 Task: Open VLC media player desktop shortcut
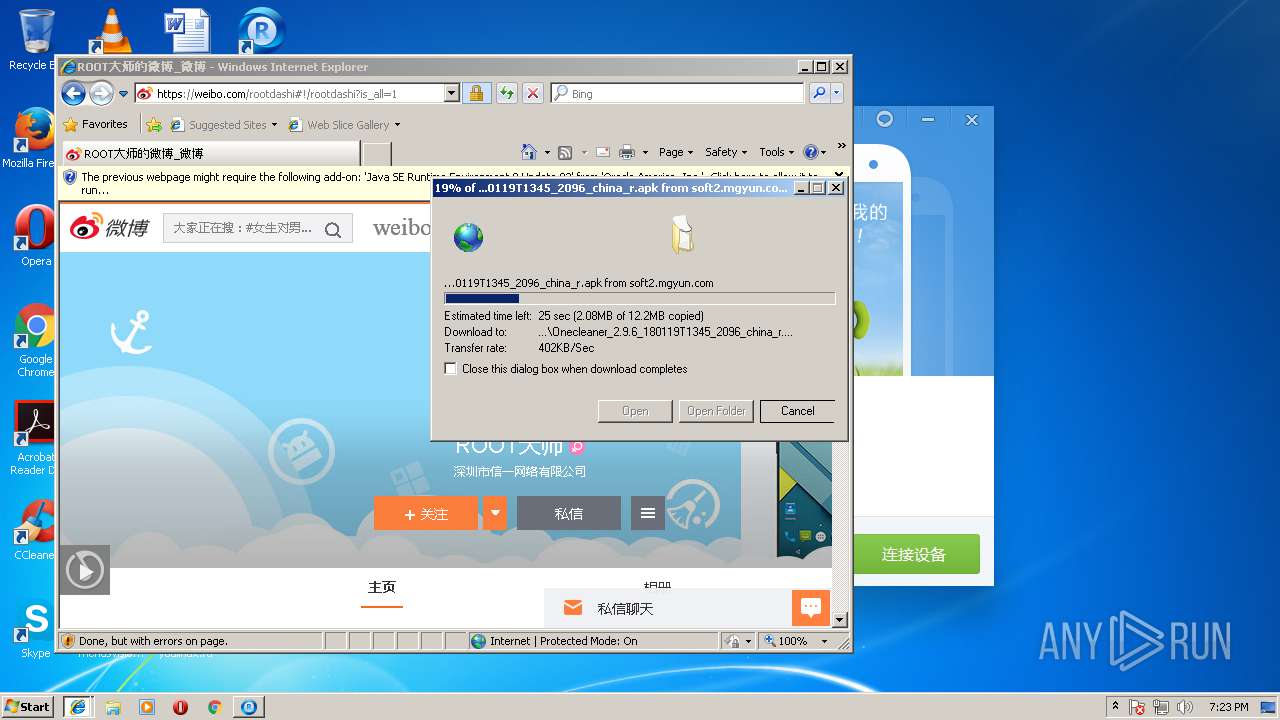coord(110,30)
